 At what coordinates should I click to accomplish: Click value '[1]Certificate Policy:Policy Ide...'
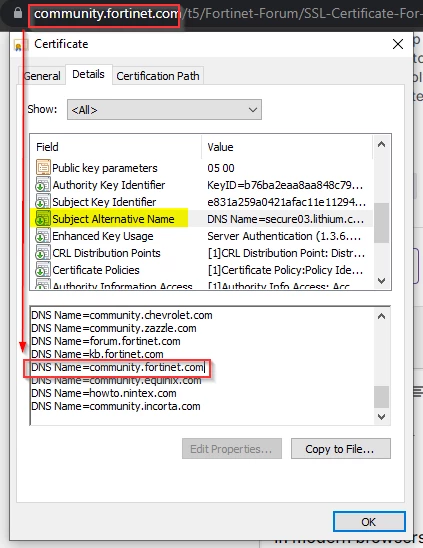click(x=285, y=270)
